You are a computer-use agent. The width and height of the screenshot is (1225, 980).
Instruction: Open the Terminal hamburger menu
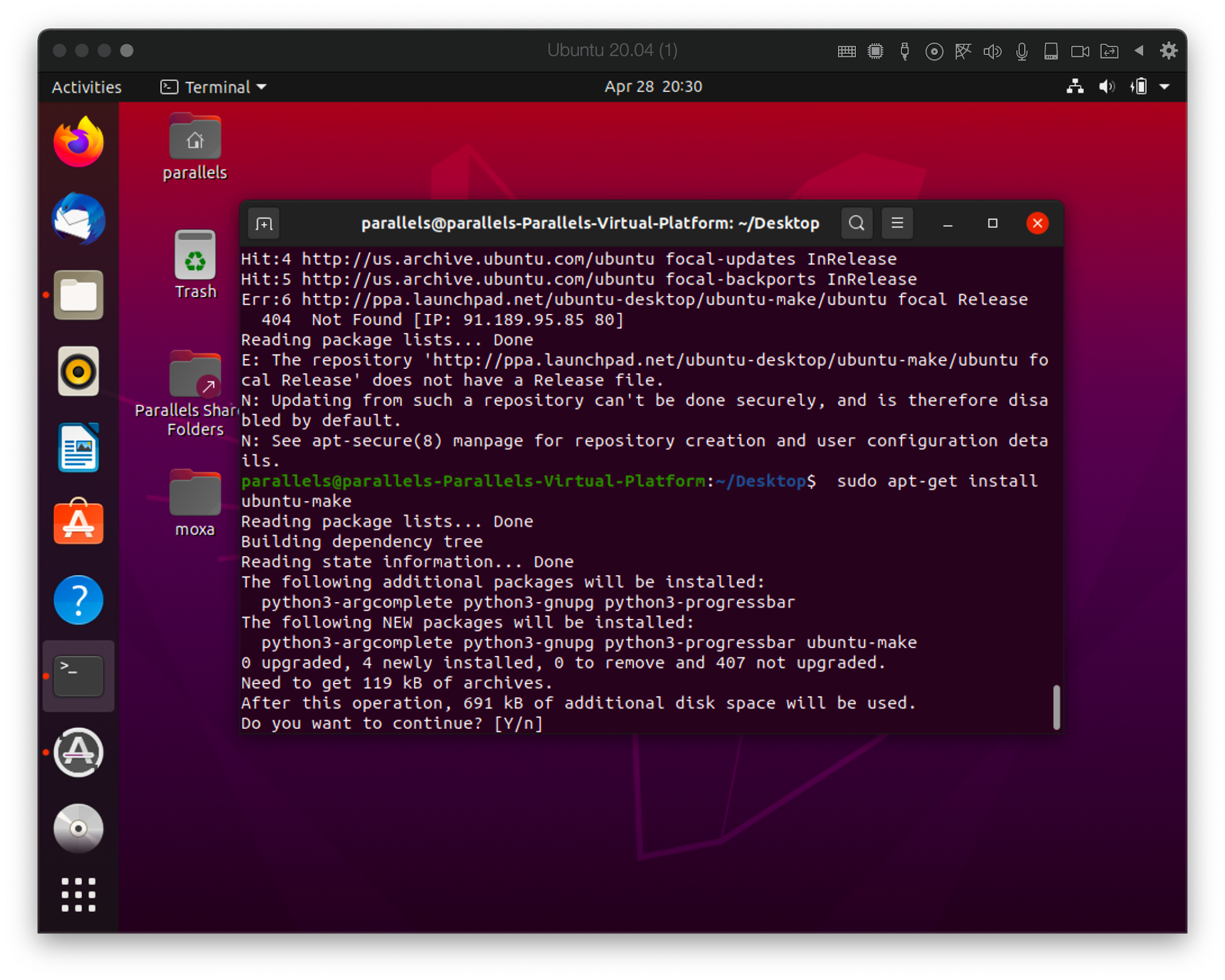[897, 223]
